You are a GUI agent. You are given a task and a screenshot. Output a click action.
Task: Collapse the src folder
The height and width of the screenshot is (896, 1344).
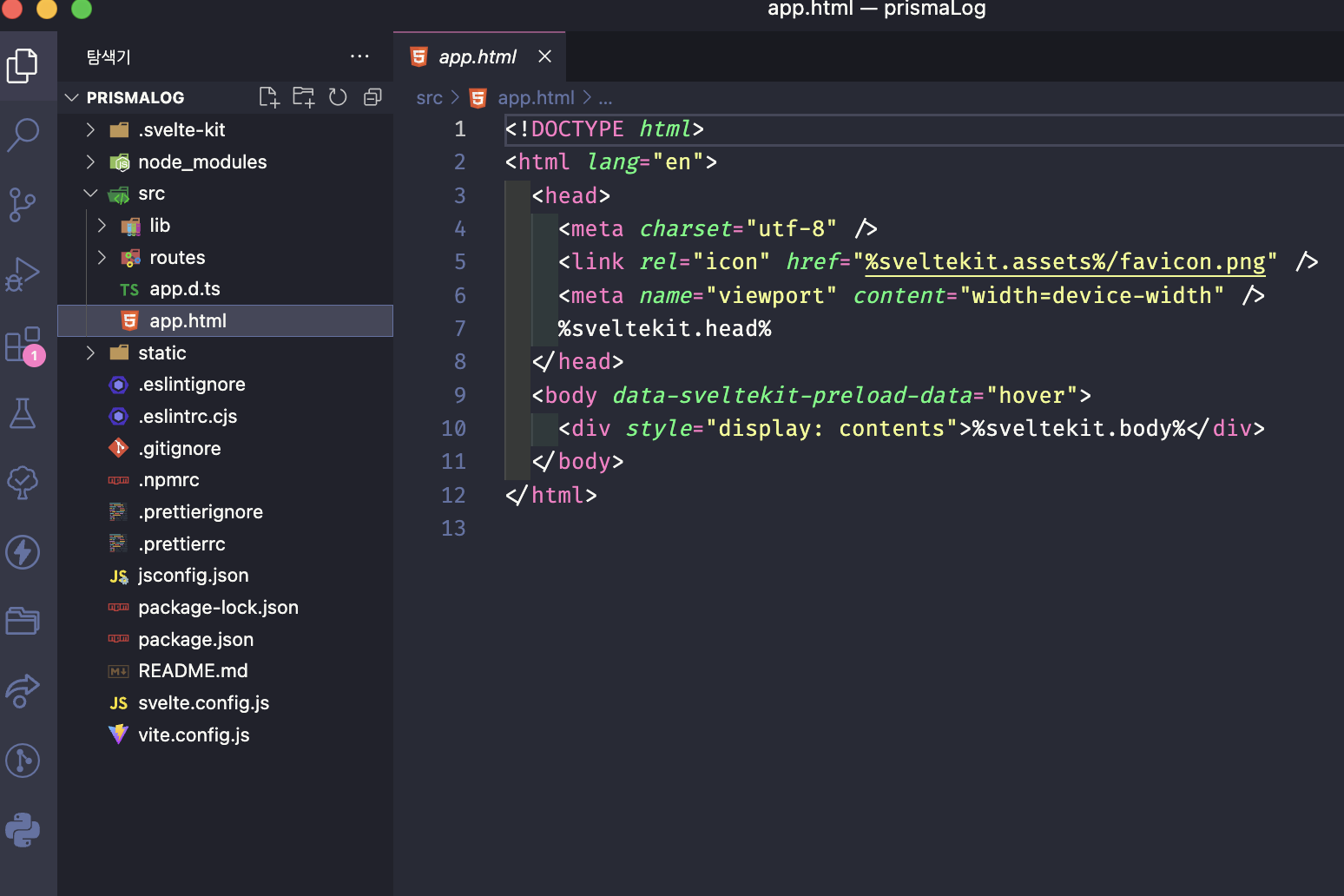point(90,193)
